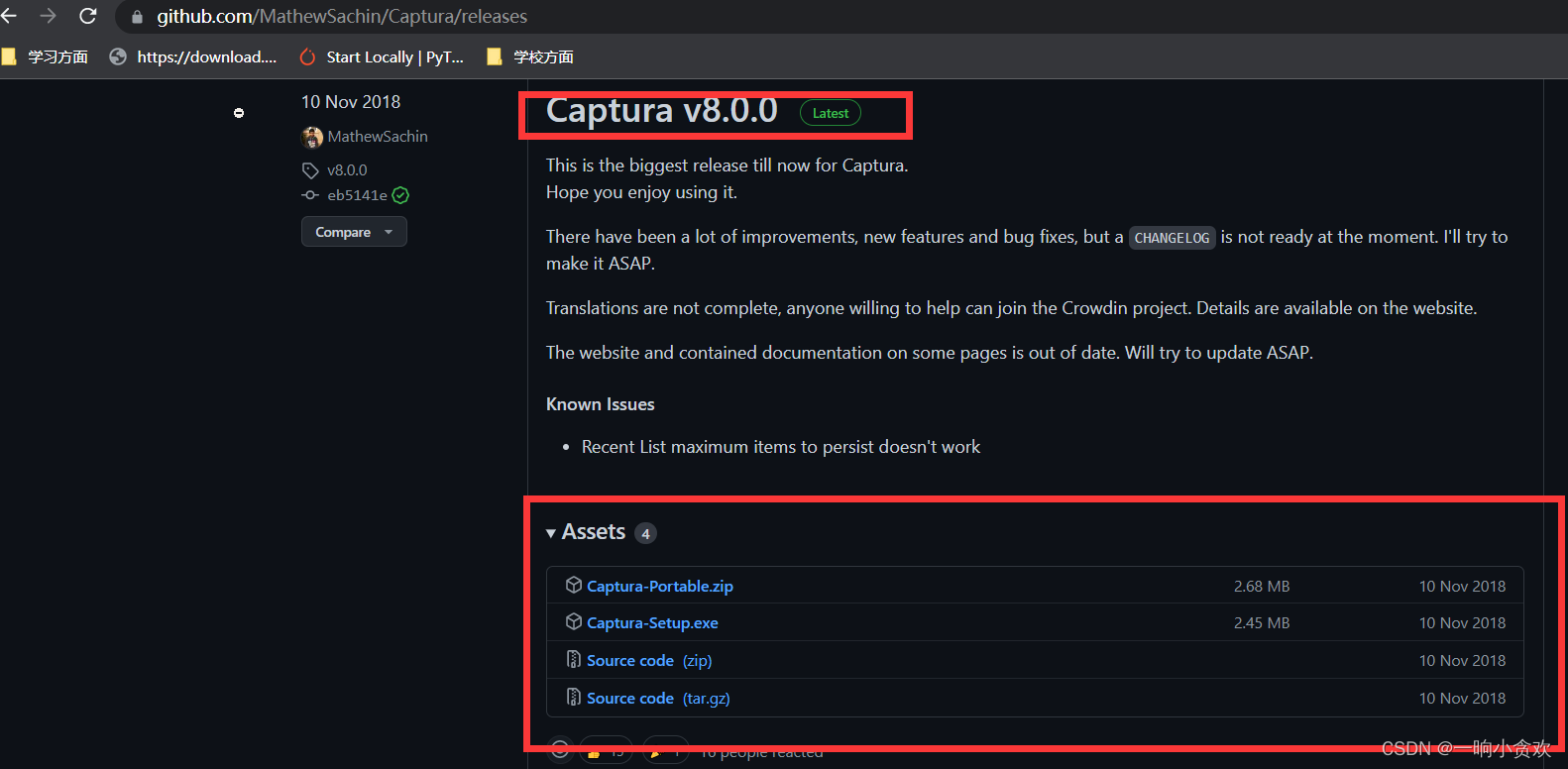The image size is (1568, 769).
Task: Click the Latest badge
Action: pyautogui.click(x=831, y=113)
